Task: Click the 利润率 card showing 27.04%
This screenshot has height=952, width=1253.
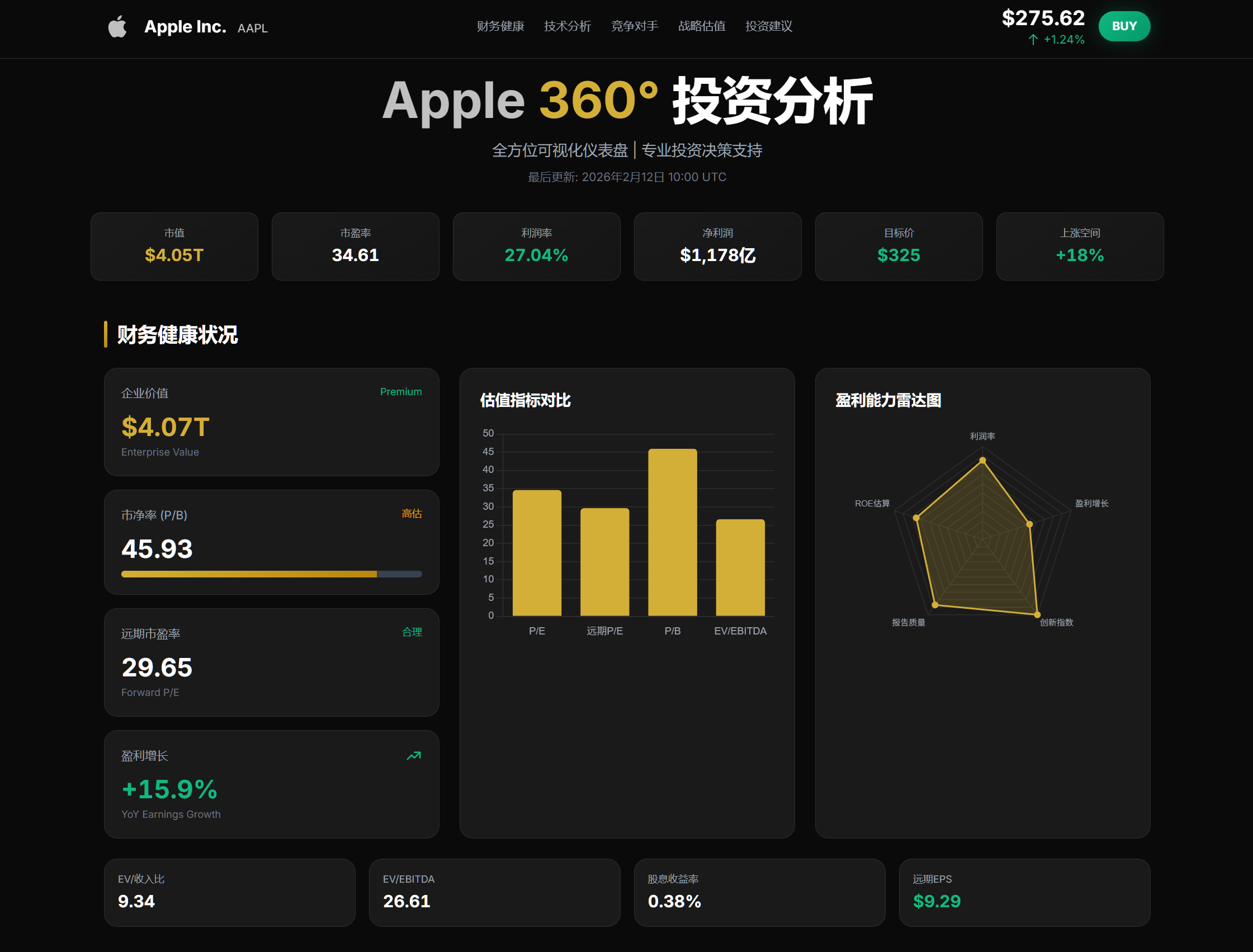Action: [x=536, y=246]
